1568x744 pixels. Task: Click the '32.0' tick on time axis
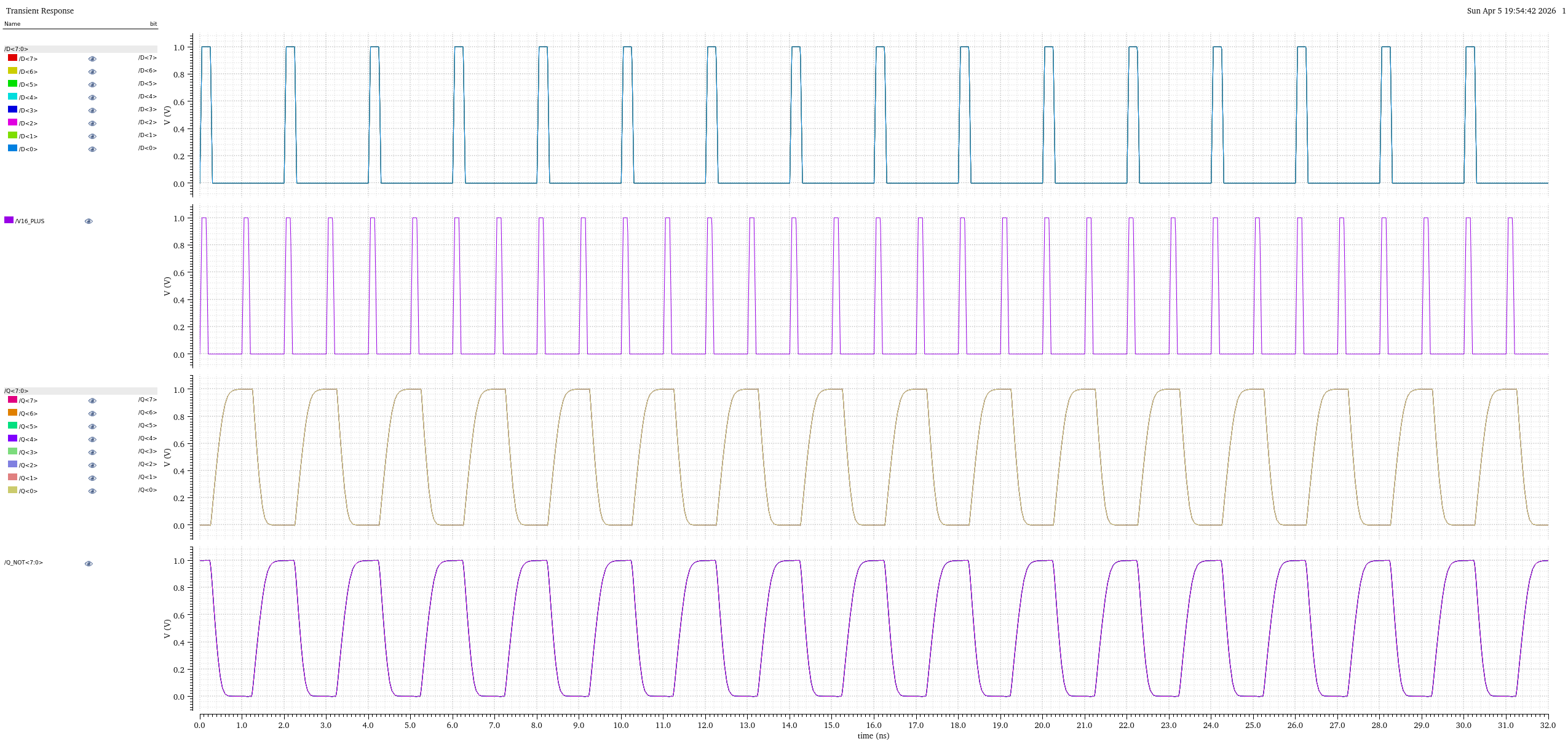pos(1548,726)
